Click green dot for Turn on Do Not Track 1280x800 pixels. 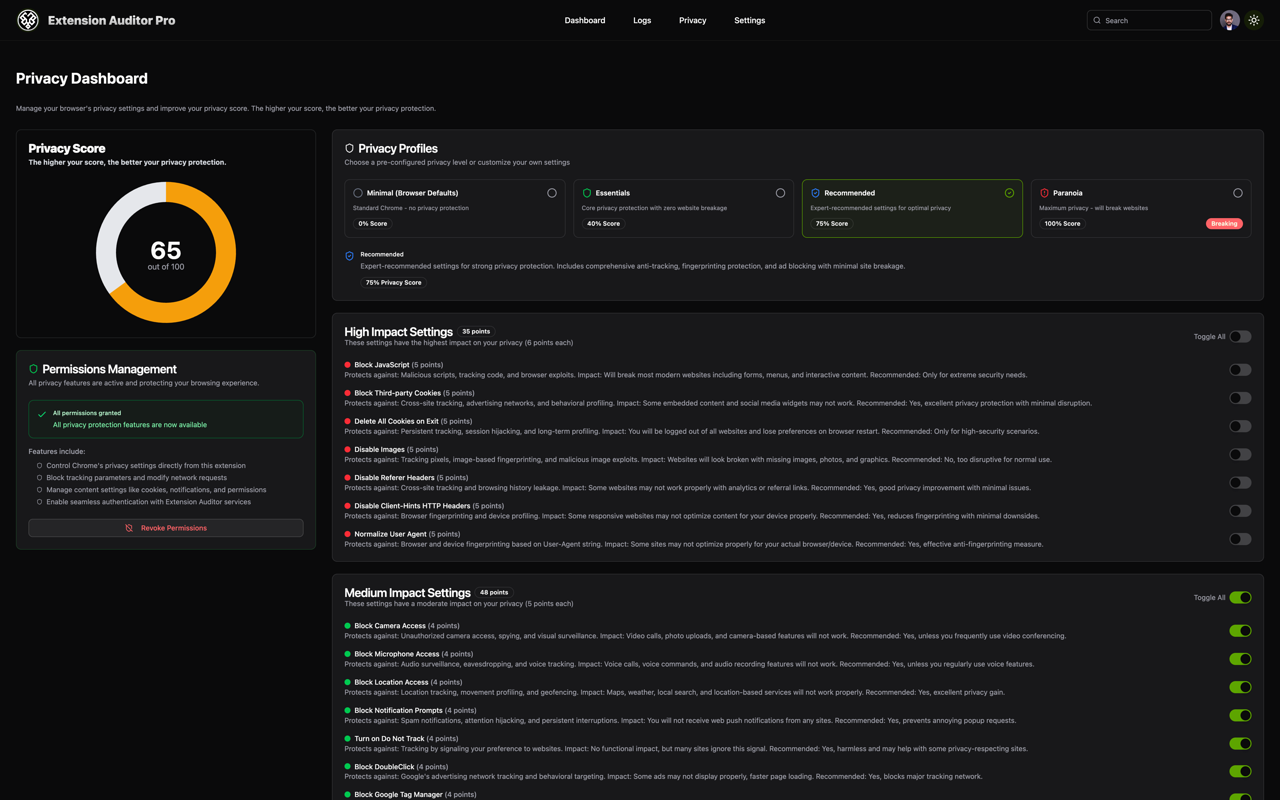[348, 739]
